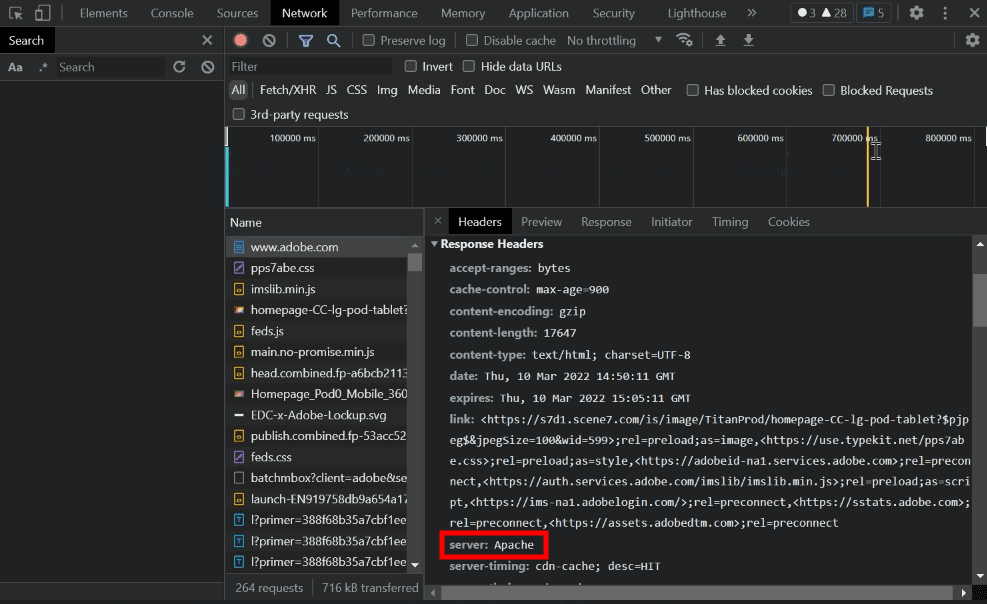This screenshot has height=604, width=987.
Task: Filter requests by Img type
Action: pos(387,89)
